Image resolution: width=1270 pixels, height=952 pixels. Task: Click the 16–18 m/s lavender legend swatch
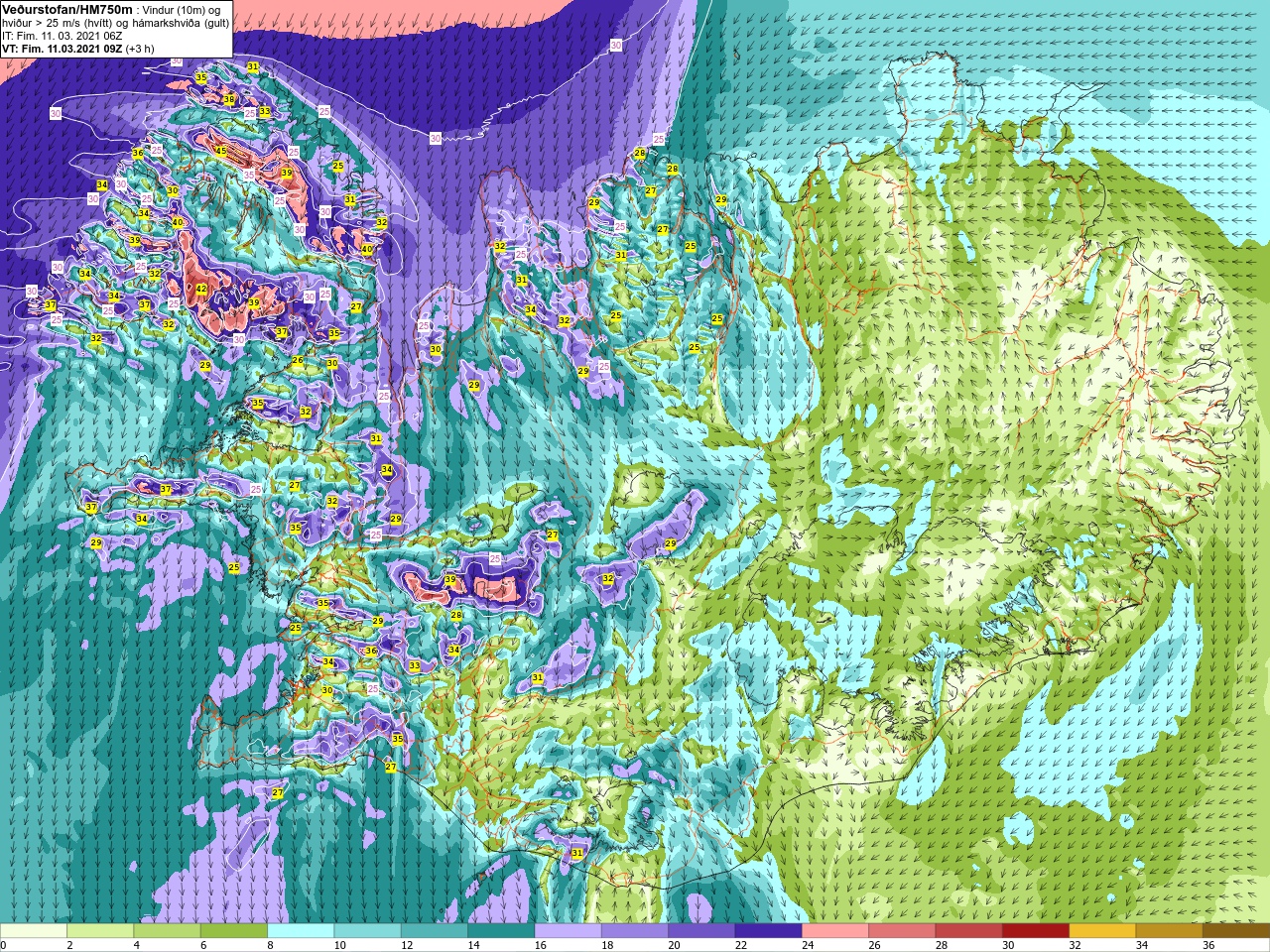[568, 931]
